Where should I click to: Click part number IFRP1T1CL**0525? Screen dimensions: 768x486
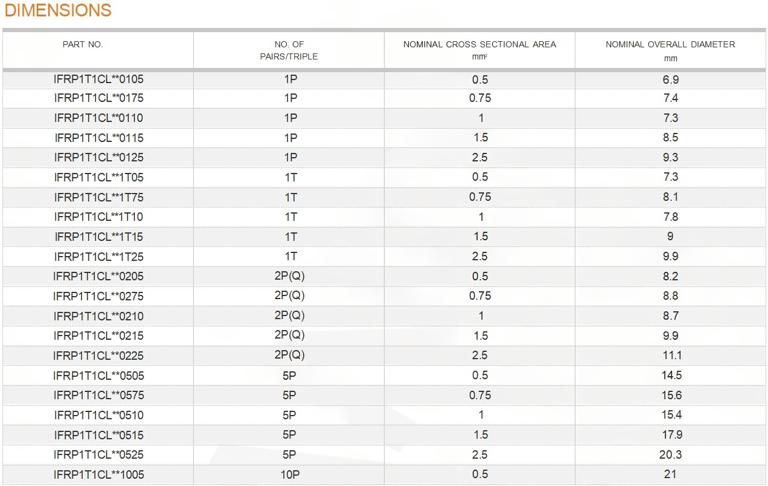(98, 455)
